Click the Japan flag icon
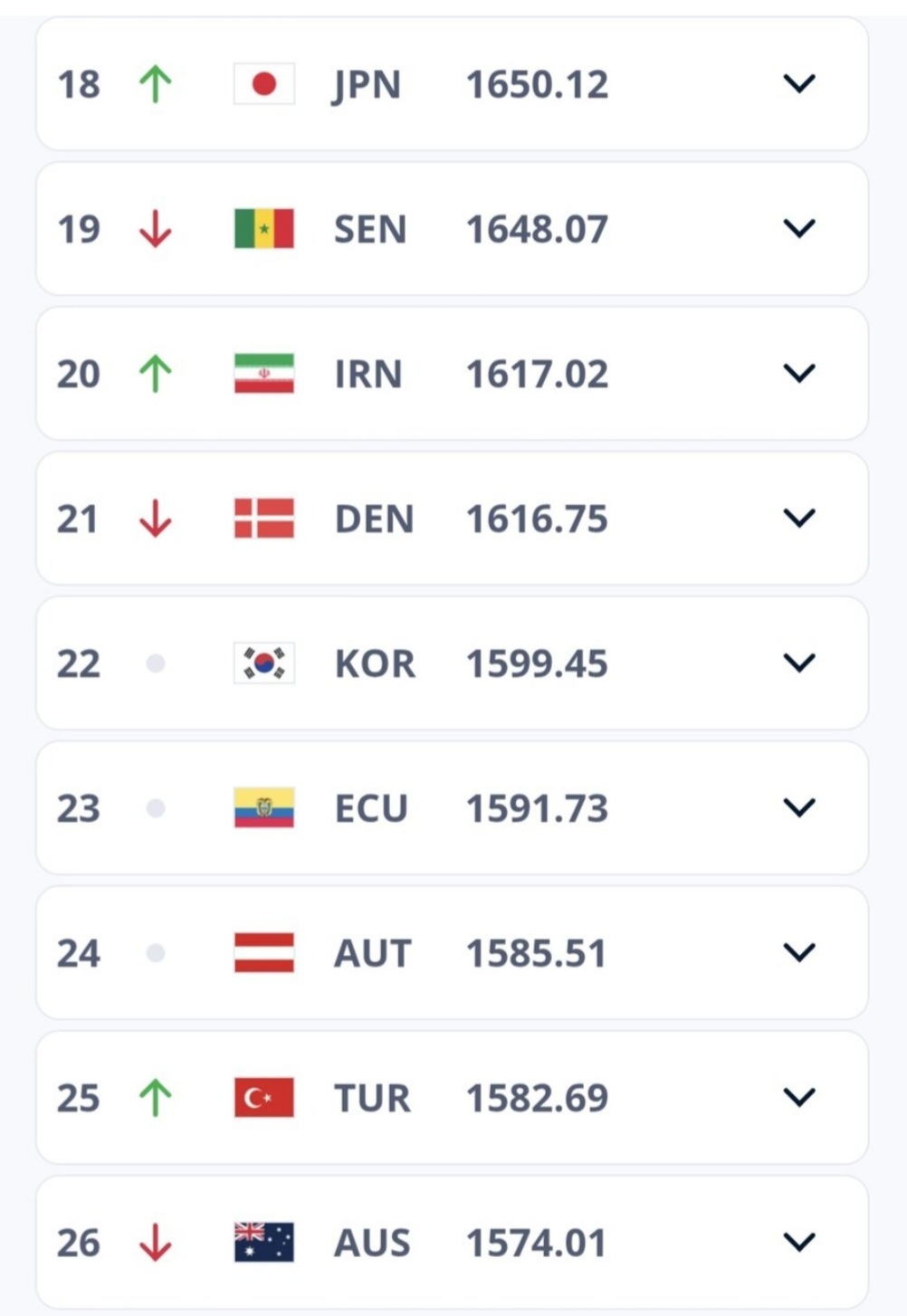Screen dimensions: 907x1316 (x=263, y=84)
